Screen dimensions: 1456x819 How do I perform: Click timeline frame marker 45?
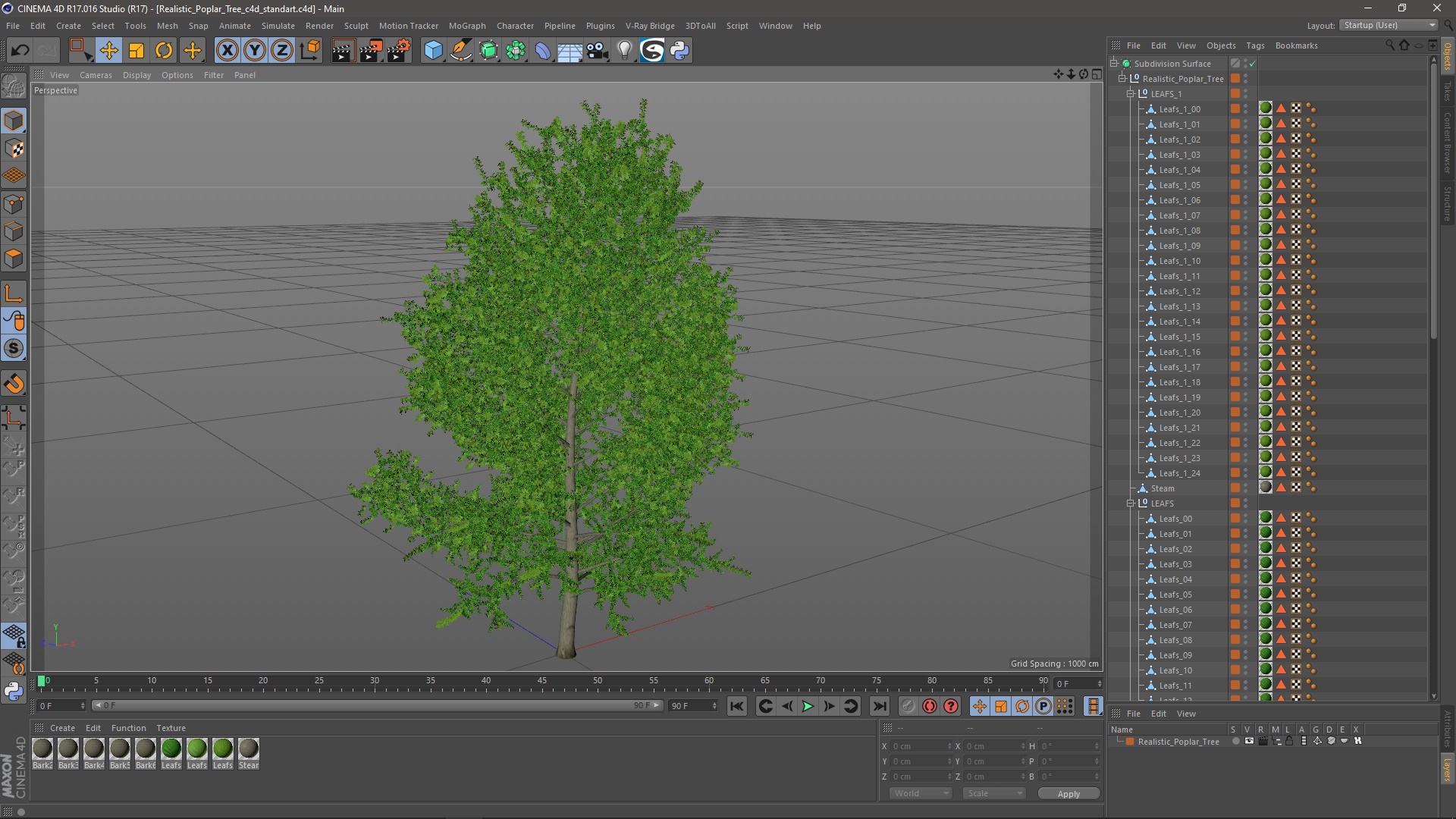pos(541,681)
